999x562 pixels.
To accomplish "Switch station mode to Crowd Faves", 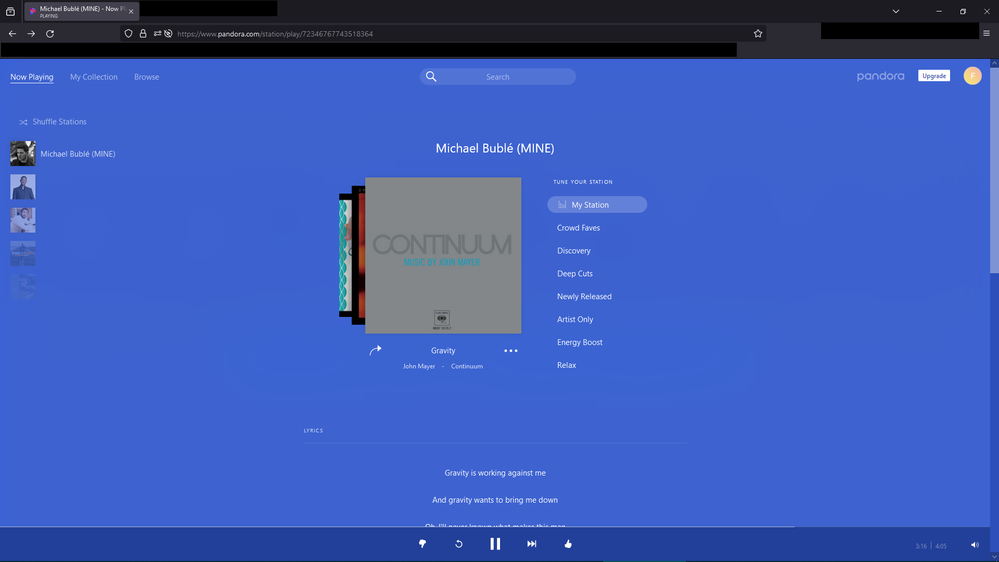I will tap(578, 228).
